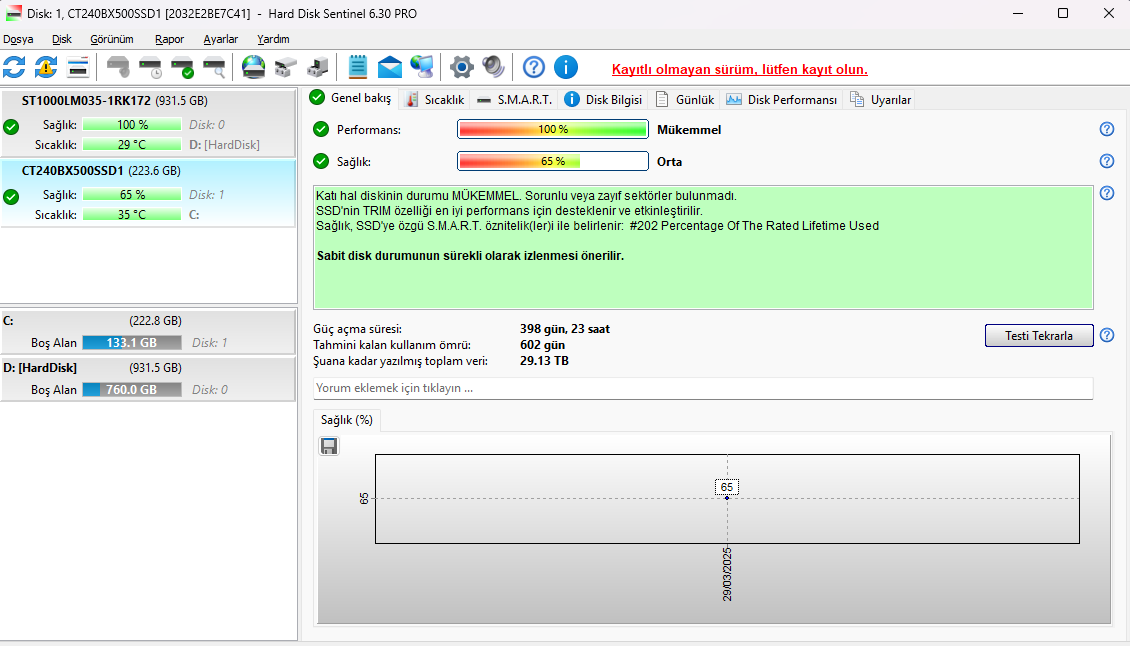Open the Yardım menu
Image resolution: width=1130 pixels, height=646 pixels.
(273, 39)
